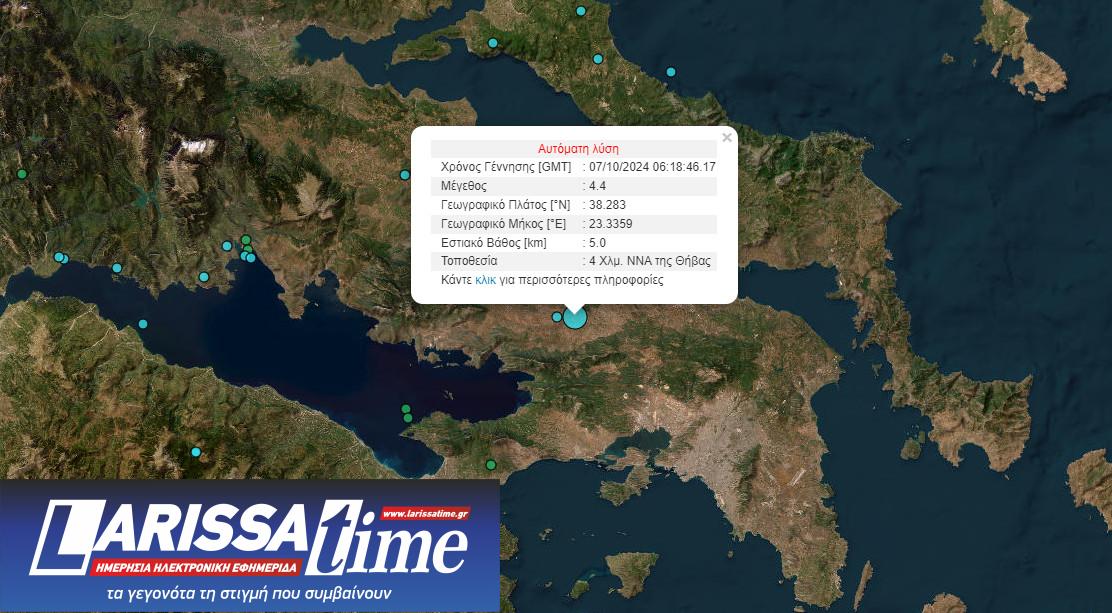Select the lone marker in the Gulf of Corinth waters
The image size is (1112, 613).
pos(143,324)
